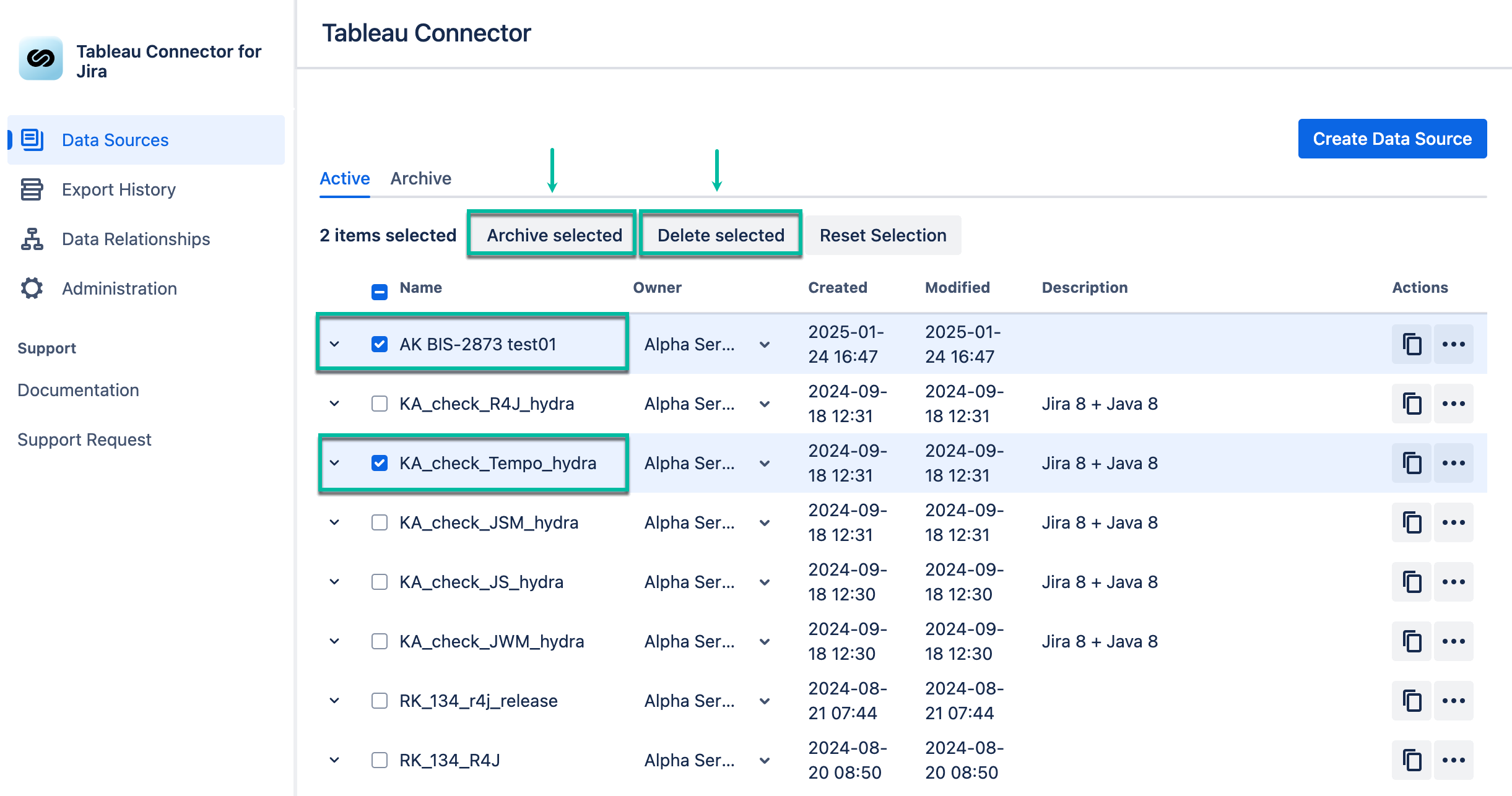The width and height of the screenshot is (1512, 796).
Task: Switch to the Archive tab
Action: 421,178
